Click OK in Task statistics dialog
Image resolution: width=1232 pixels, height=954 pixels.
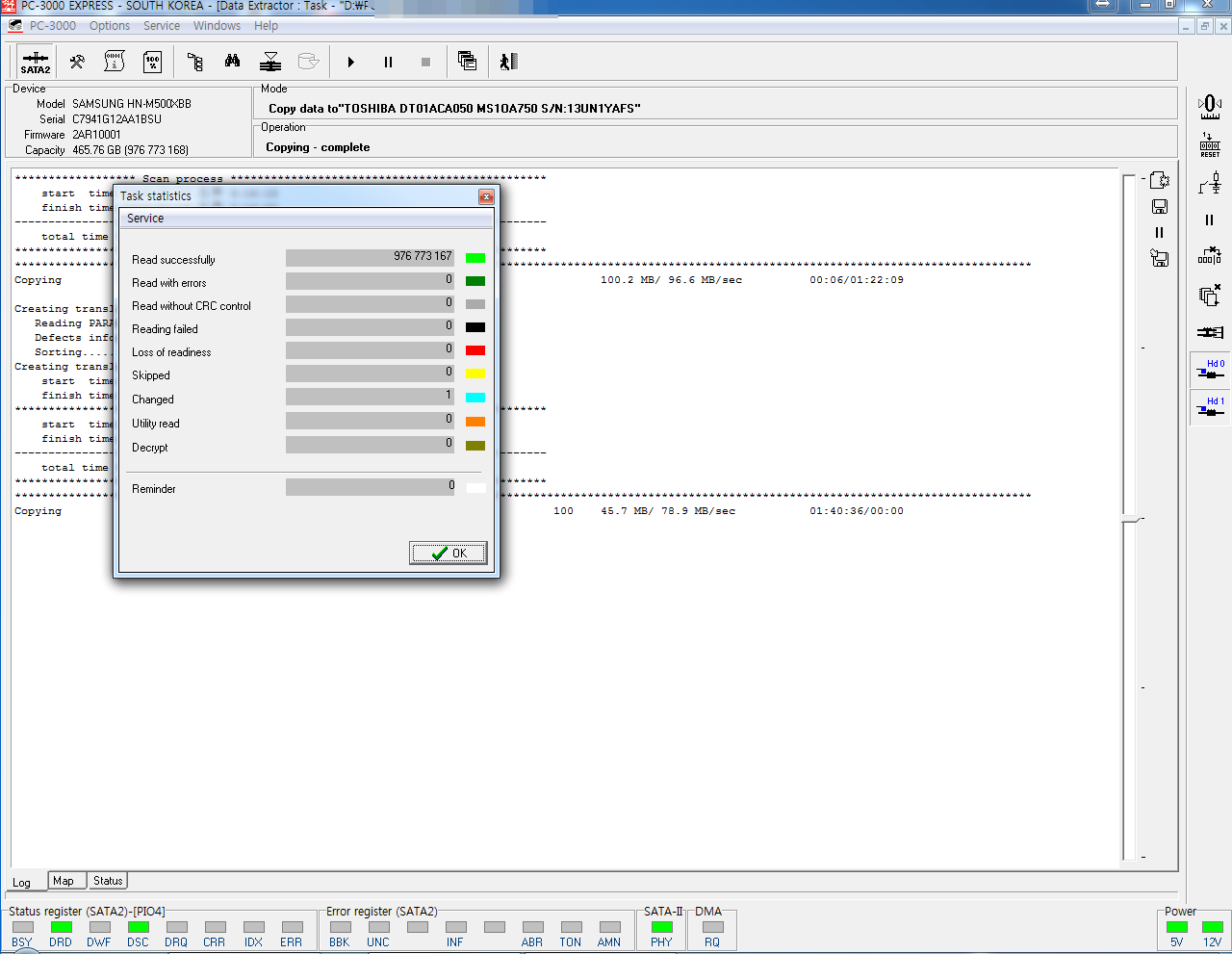pos(449,553)
